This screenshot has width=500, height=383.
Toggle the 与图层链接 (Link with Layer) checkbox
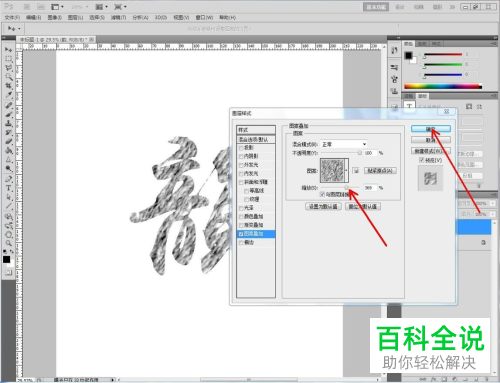pos(322,194)
